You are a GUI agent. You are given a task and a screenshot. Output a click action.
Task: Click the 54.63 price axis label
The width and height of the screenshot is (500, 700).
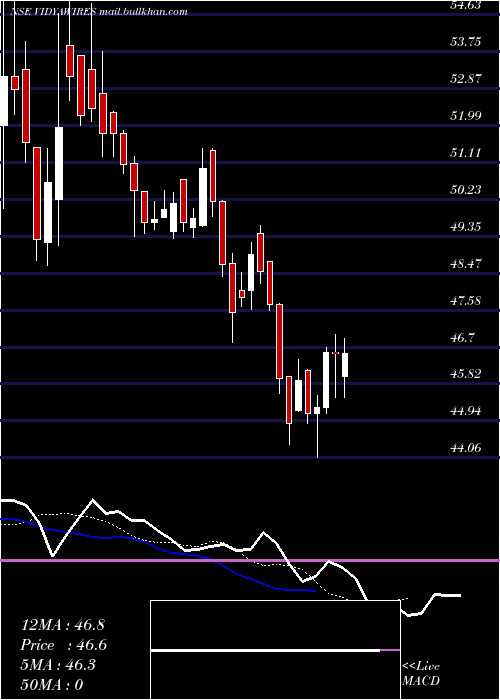(466, 5)
